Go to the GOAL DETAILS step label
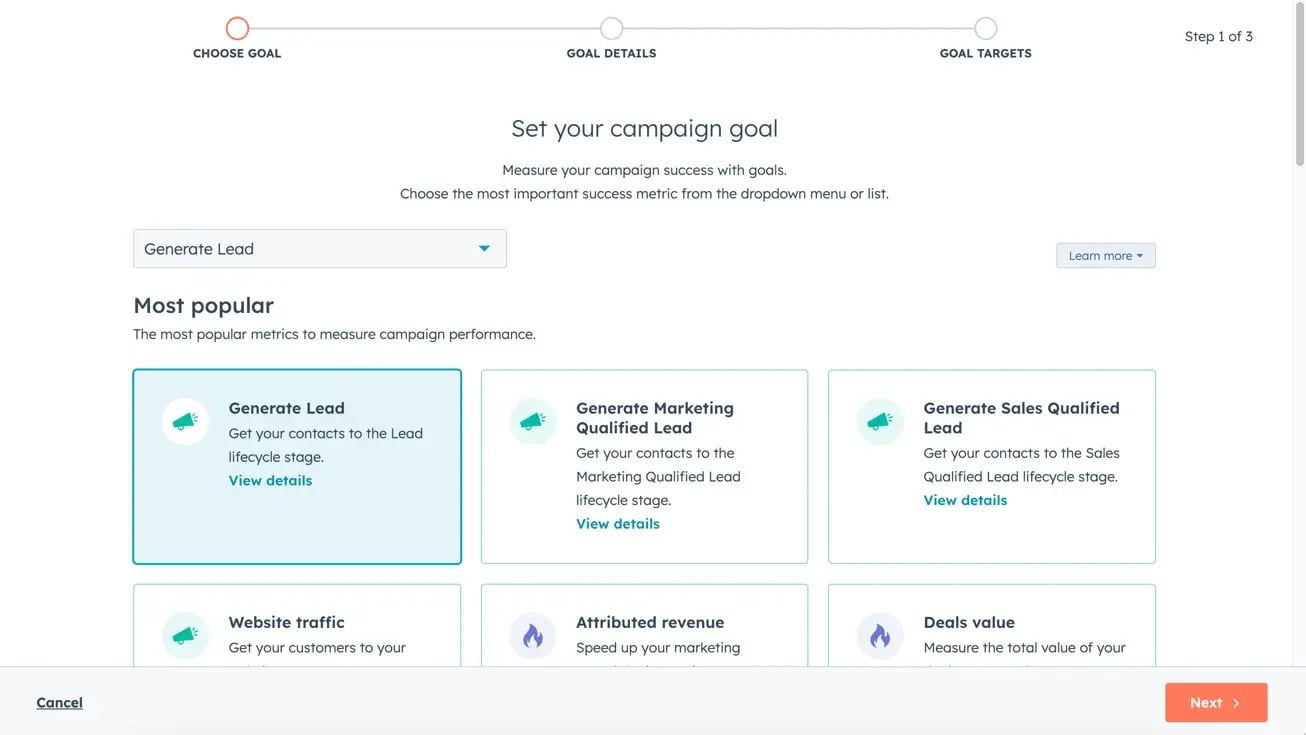 click(612, 54)
